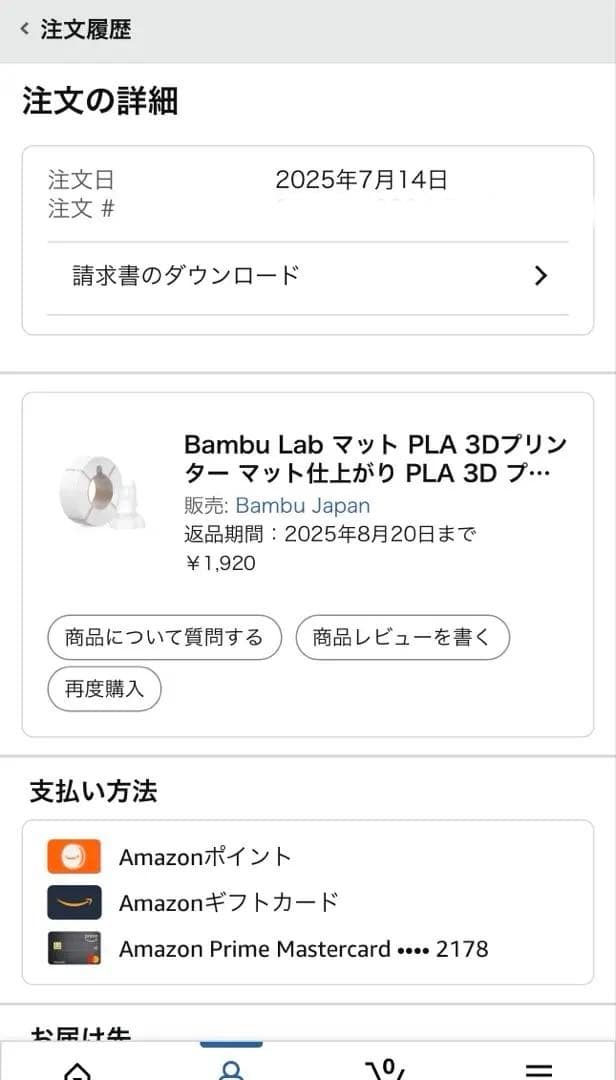Viewport: 616px width, 1080px height.
Task: Open the hamburger menu icon bottom right
Action: pos(540,1070)
